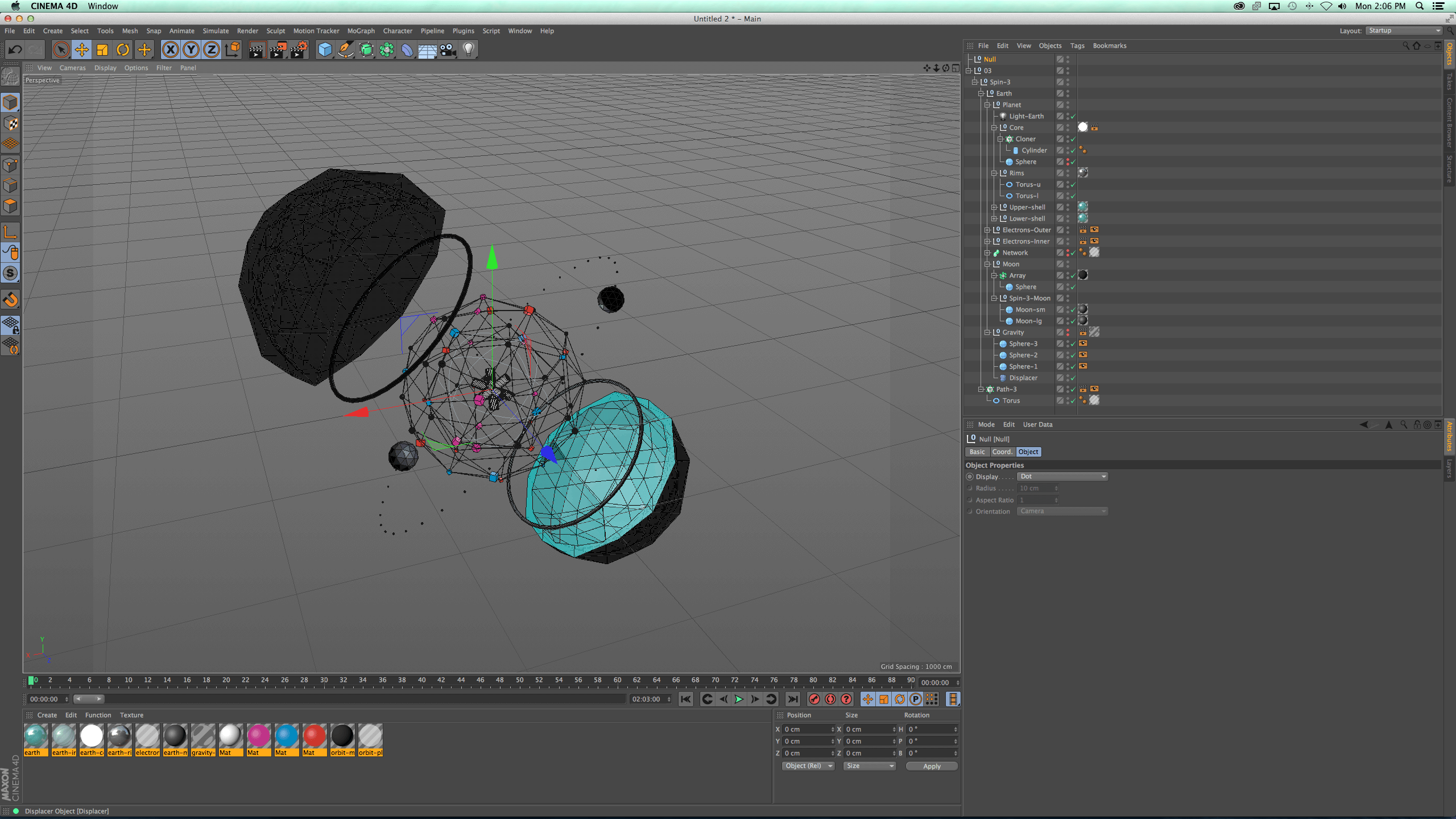Toggle the Y axis lock
Image resolution: width=1456 pixels, height=819 pixels.
[191, 50]
